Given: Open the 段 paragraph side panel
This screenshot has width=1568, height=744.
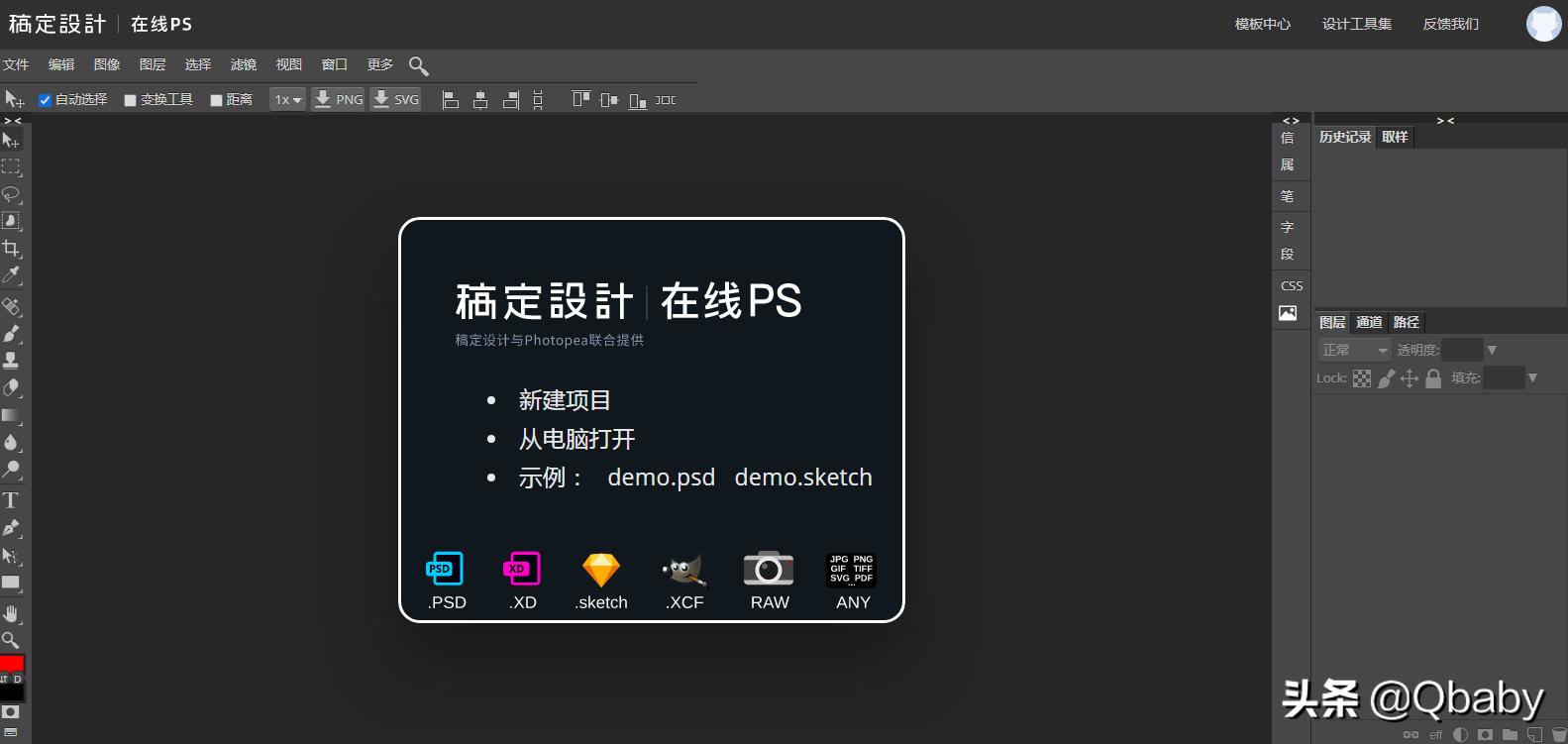Looking at the screenshot, I should (x=1288, y=254).
